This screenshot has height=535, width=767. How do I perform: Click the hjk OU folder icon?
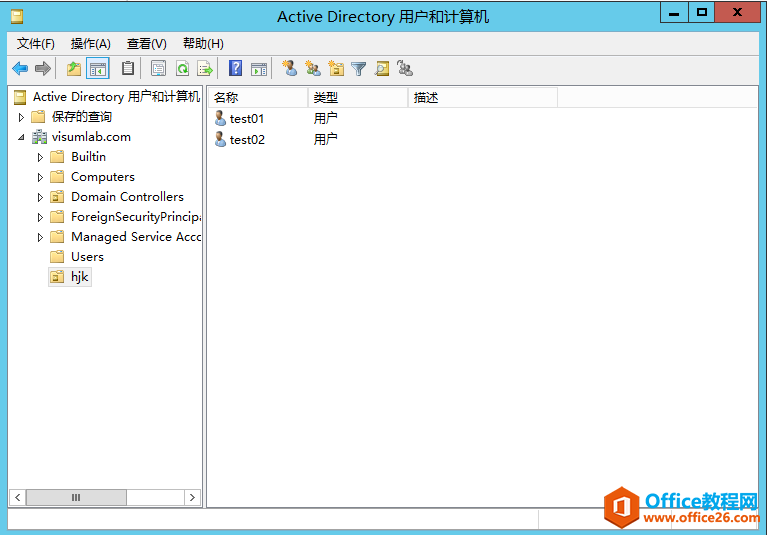click(x=57, y=277)
